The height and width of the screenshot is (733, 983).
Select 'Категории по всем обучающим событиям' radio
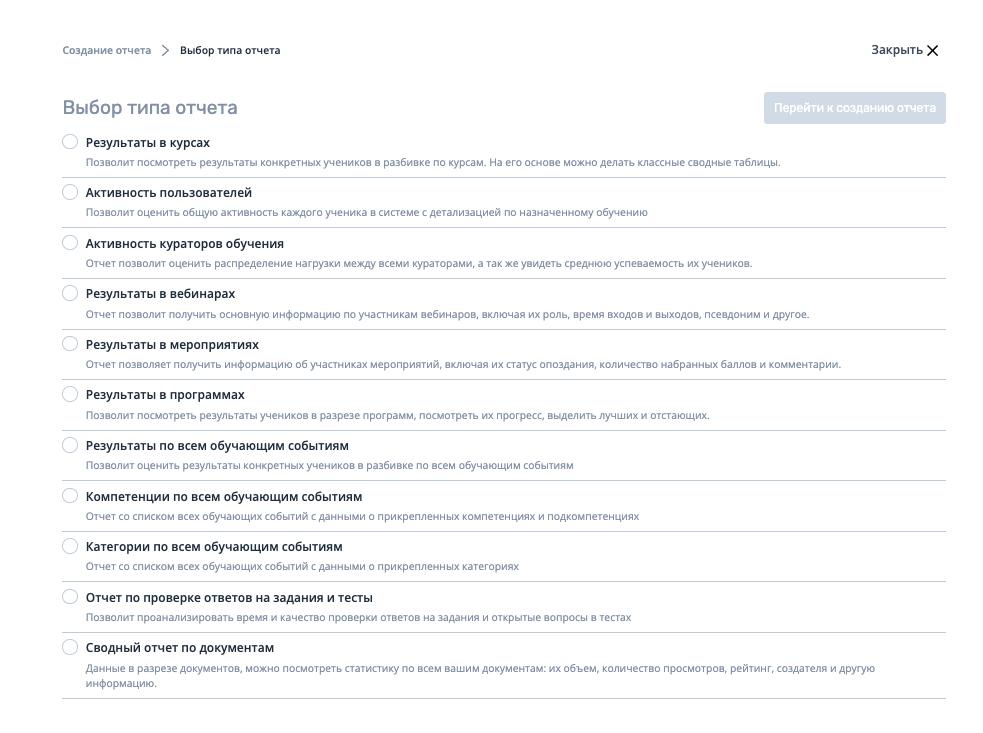[x=70, y=546]
